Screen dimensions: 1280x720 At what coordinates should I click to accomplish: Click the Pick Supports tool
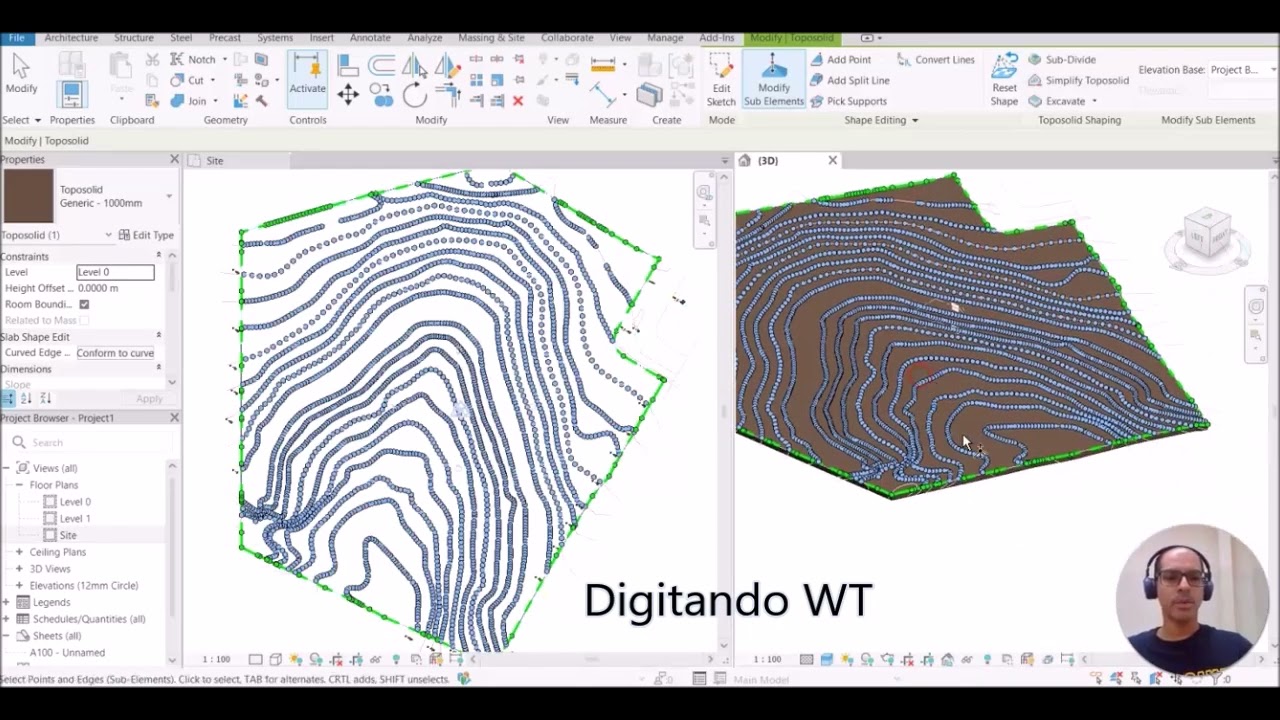[x=848, y=101]
